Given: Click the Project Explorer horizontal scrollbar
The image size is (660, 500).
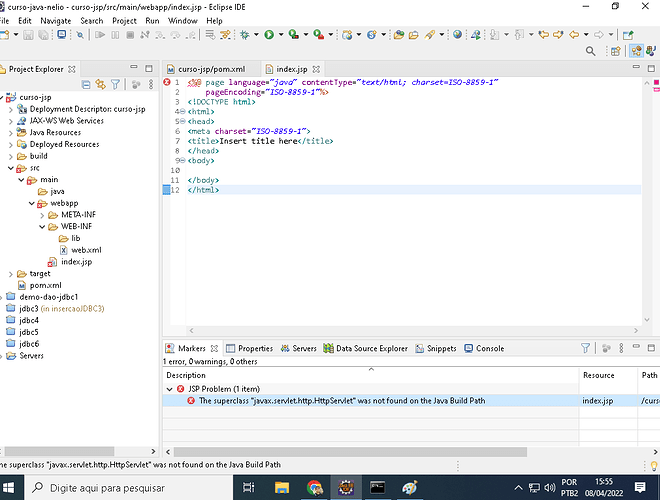Looking at the screenshot, I should pyautogui.click(x=59, y=451).
